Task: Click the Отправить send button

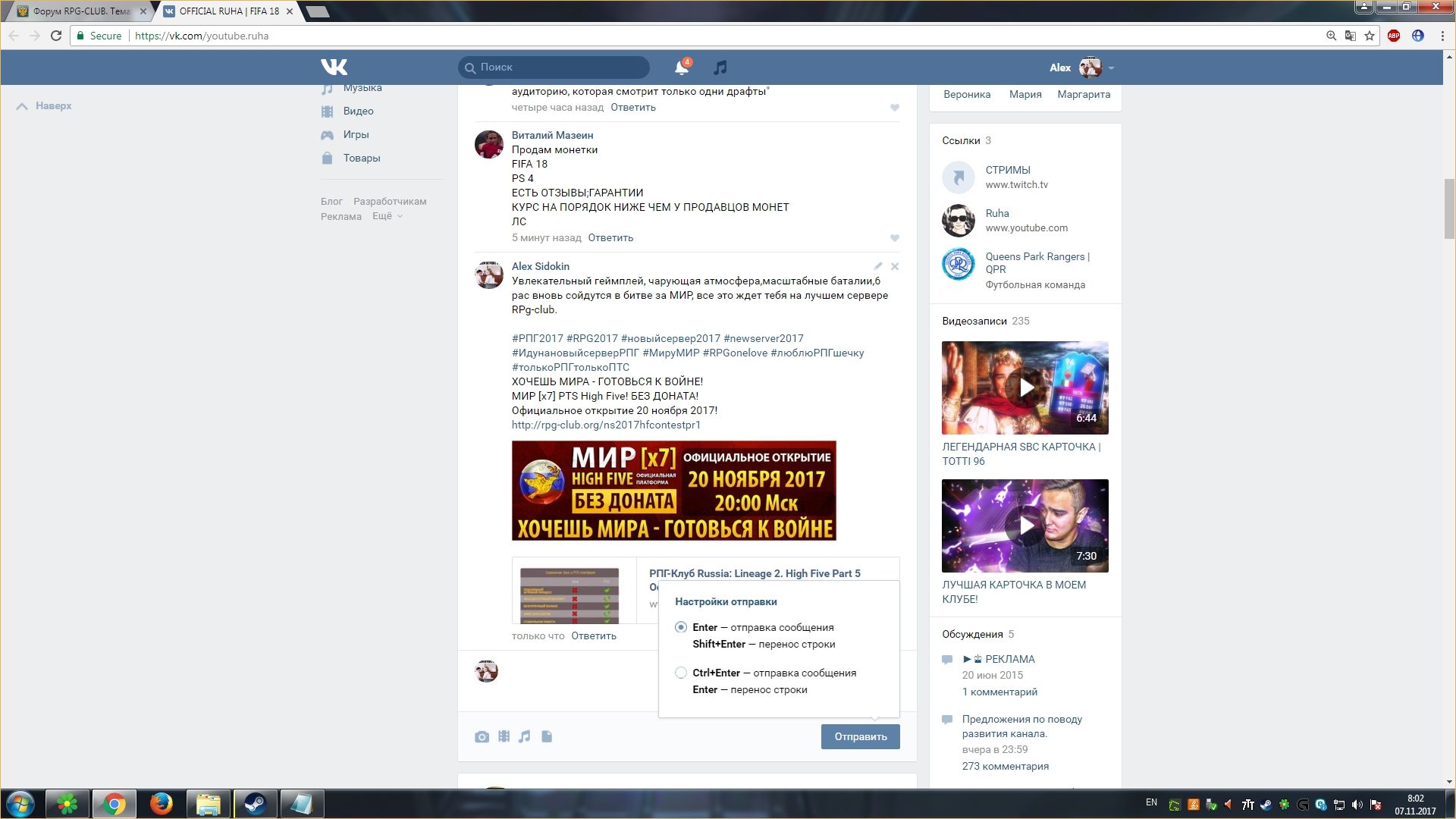Action: pyautogui.click(x=860, y=736)
